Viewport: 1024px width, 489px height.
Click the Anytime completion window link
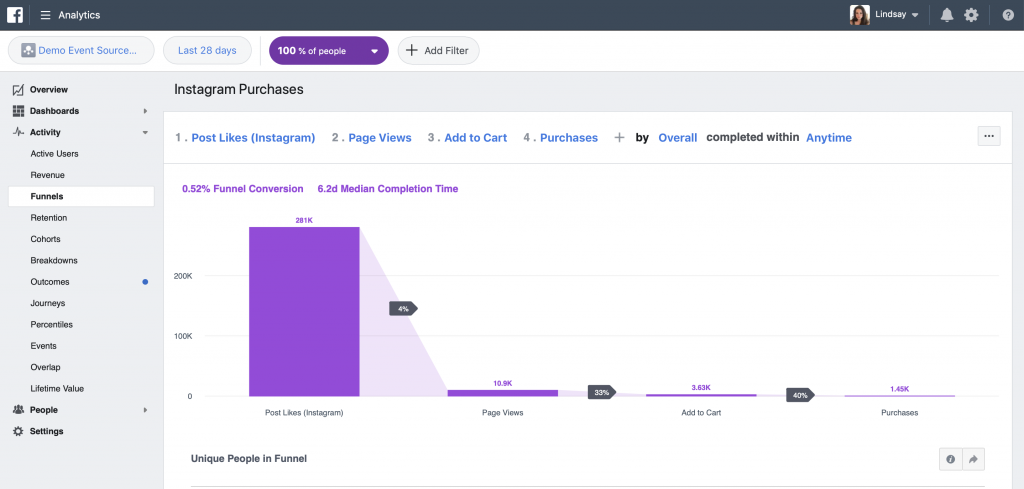829,138
